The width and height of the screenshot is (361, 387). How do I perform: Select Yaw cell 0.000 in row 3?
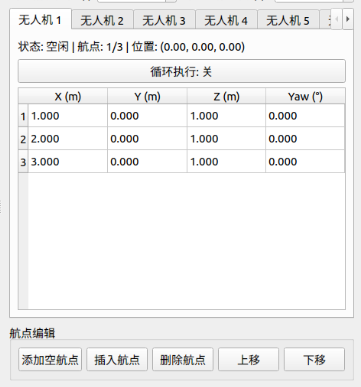pyautogui.click(x=305, y=161)
